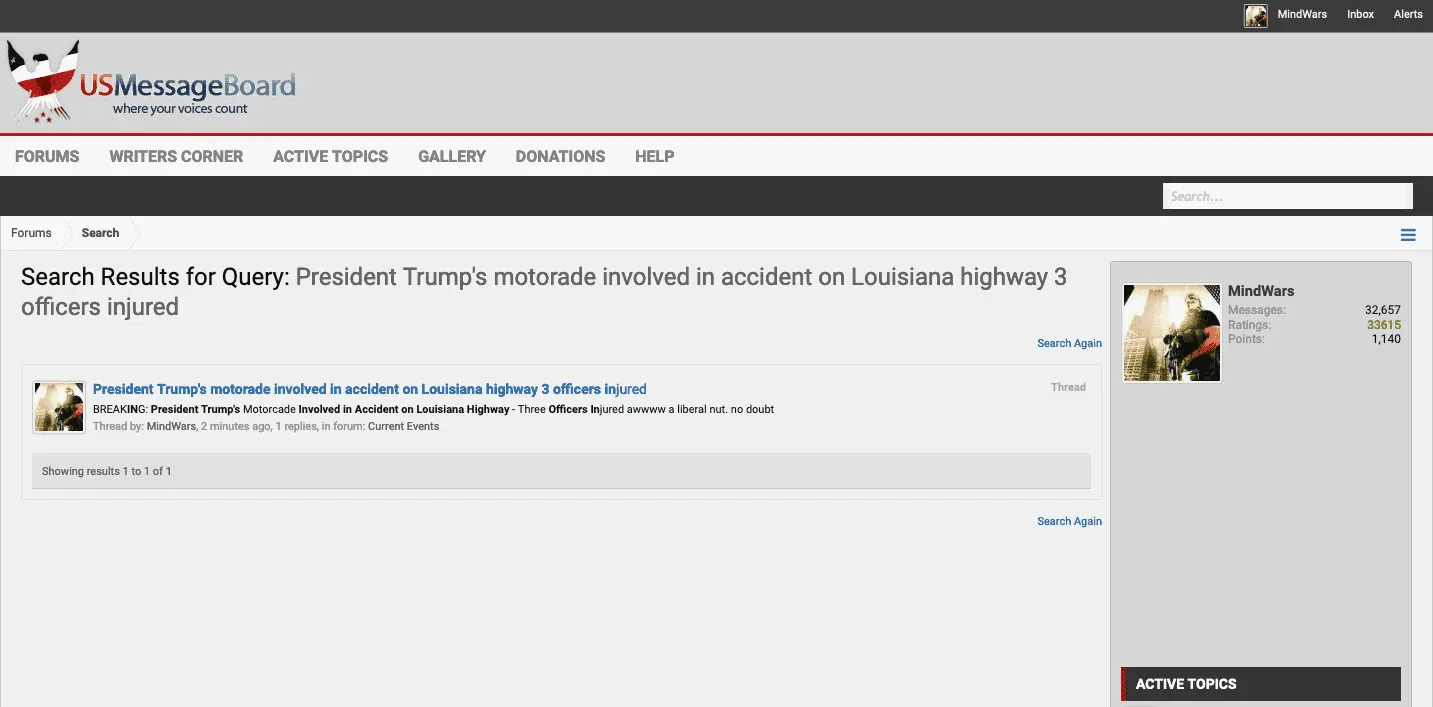Open the hamburger menu icon beside breadcrumbs

[x=1408, y=235]
